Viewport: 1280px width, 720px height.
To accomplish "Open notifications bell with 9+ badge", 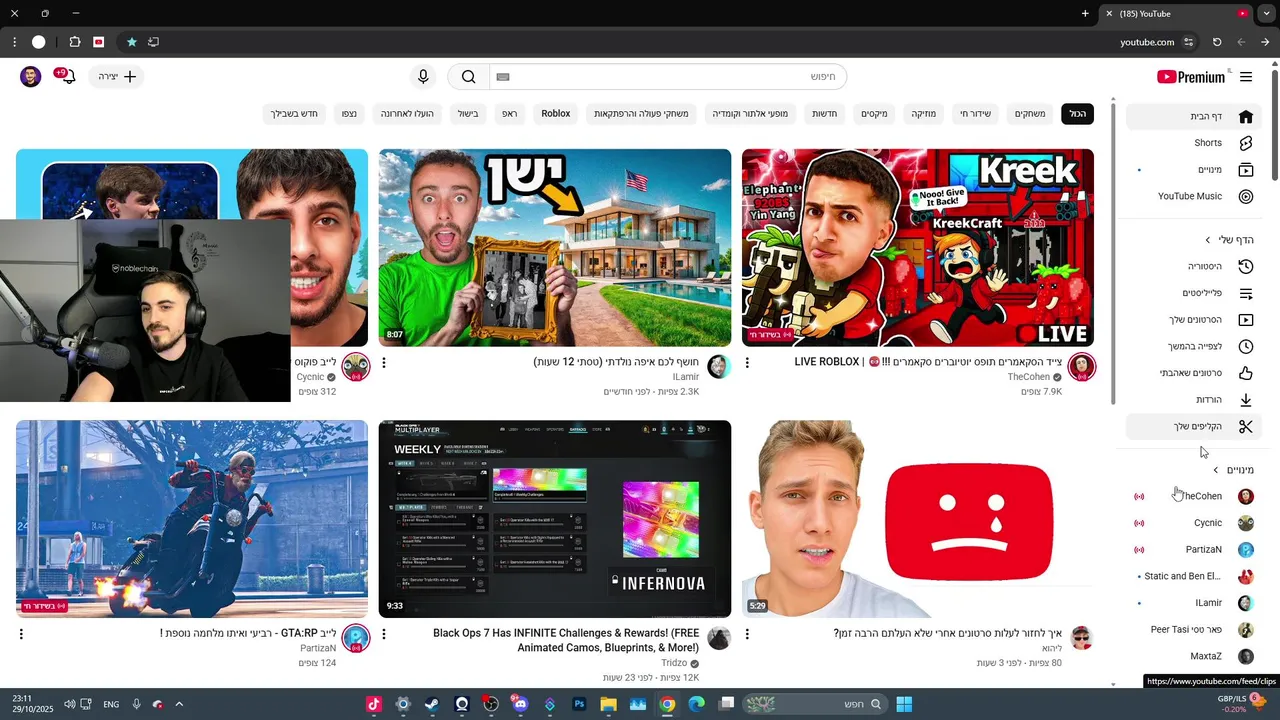I will point(65,77).
